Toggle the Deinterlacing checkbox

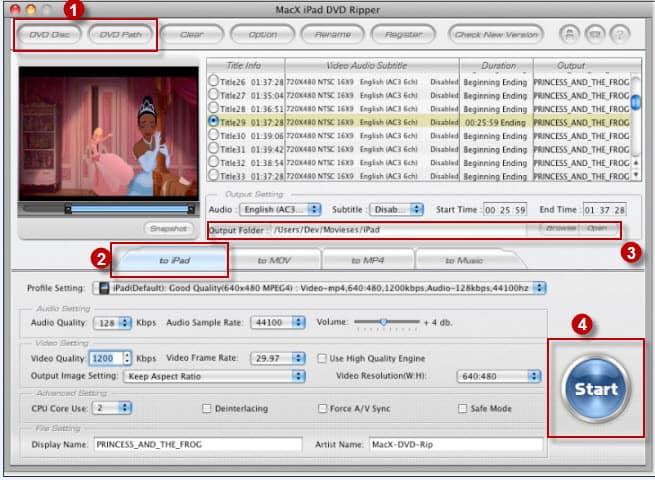pyautogui.click(x=207, y=408)
